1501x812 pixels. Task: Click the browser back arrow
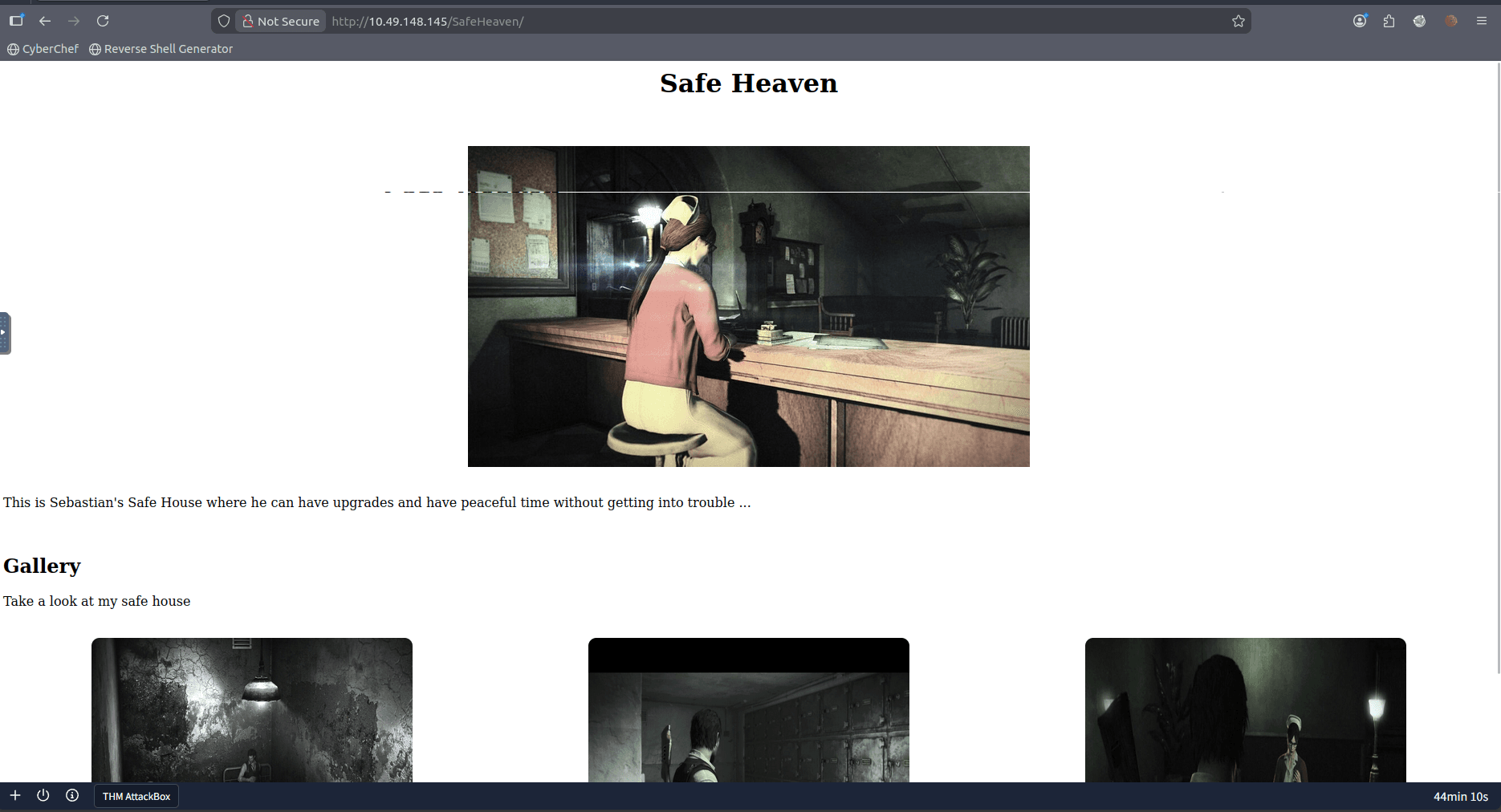tap(45, 21)
